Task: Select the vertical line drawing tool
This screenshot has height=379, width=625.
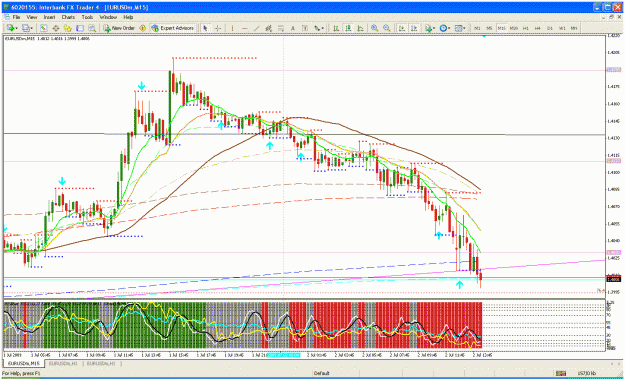Action: click(232, 28)
